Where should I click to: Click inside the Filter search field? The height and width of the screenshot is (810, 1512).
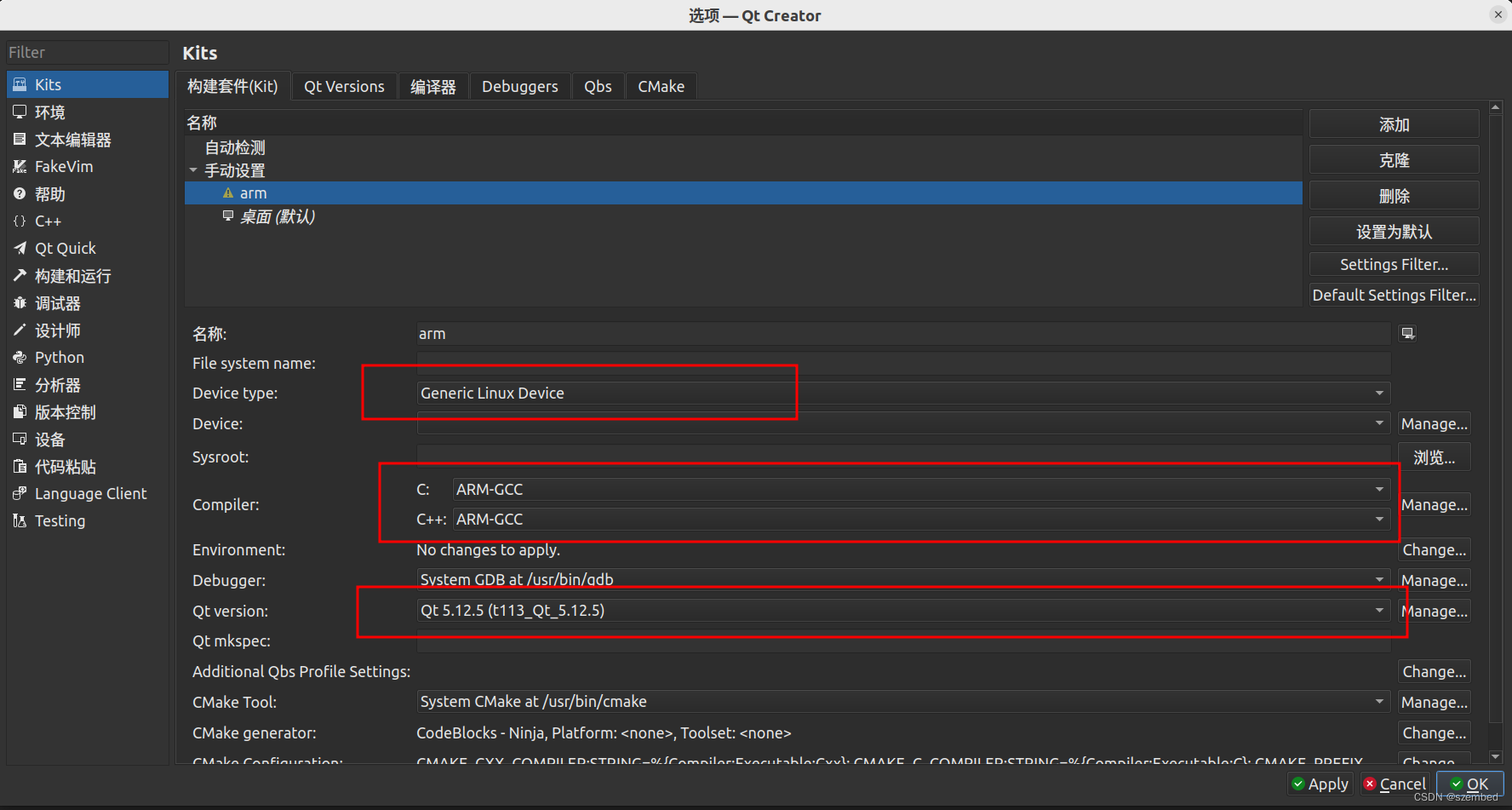[85, 52]
